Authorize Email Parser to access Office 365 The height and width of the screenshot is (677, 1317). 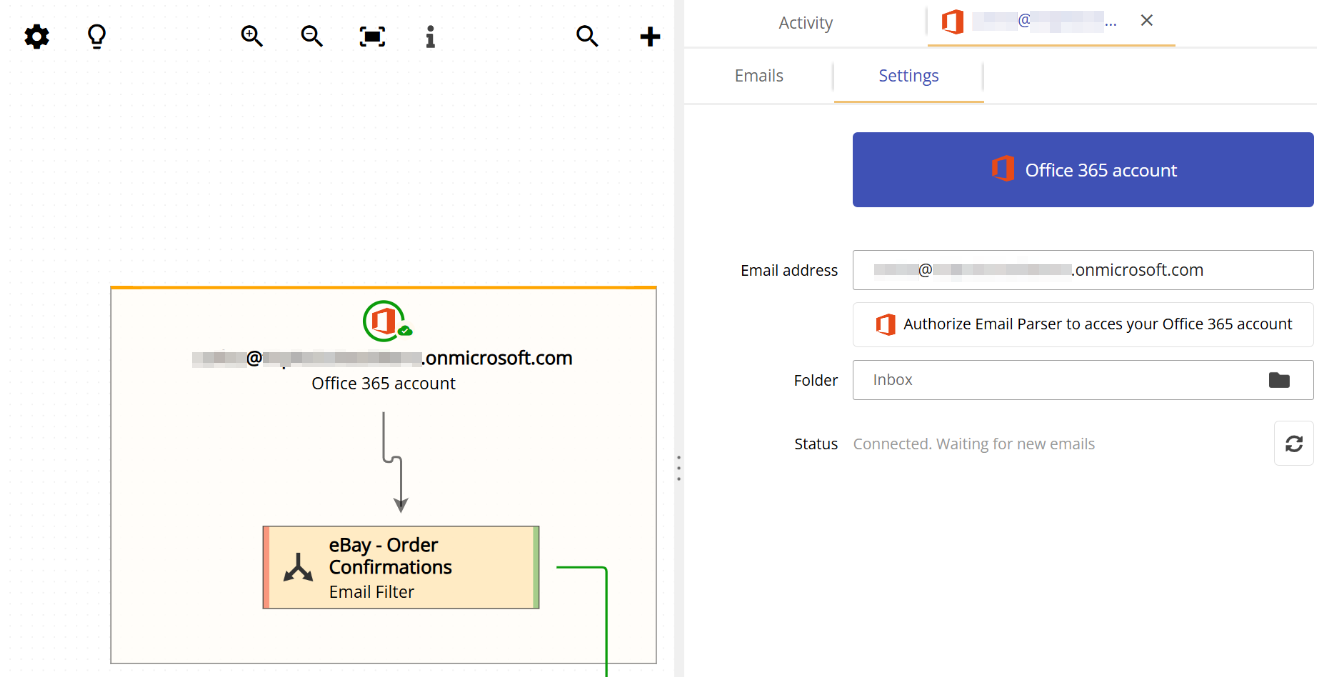coord(1083,325)
